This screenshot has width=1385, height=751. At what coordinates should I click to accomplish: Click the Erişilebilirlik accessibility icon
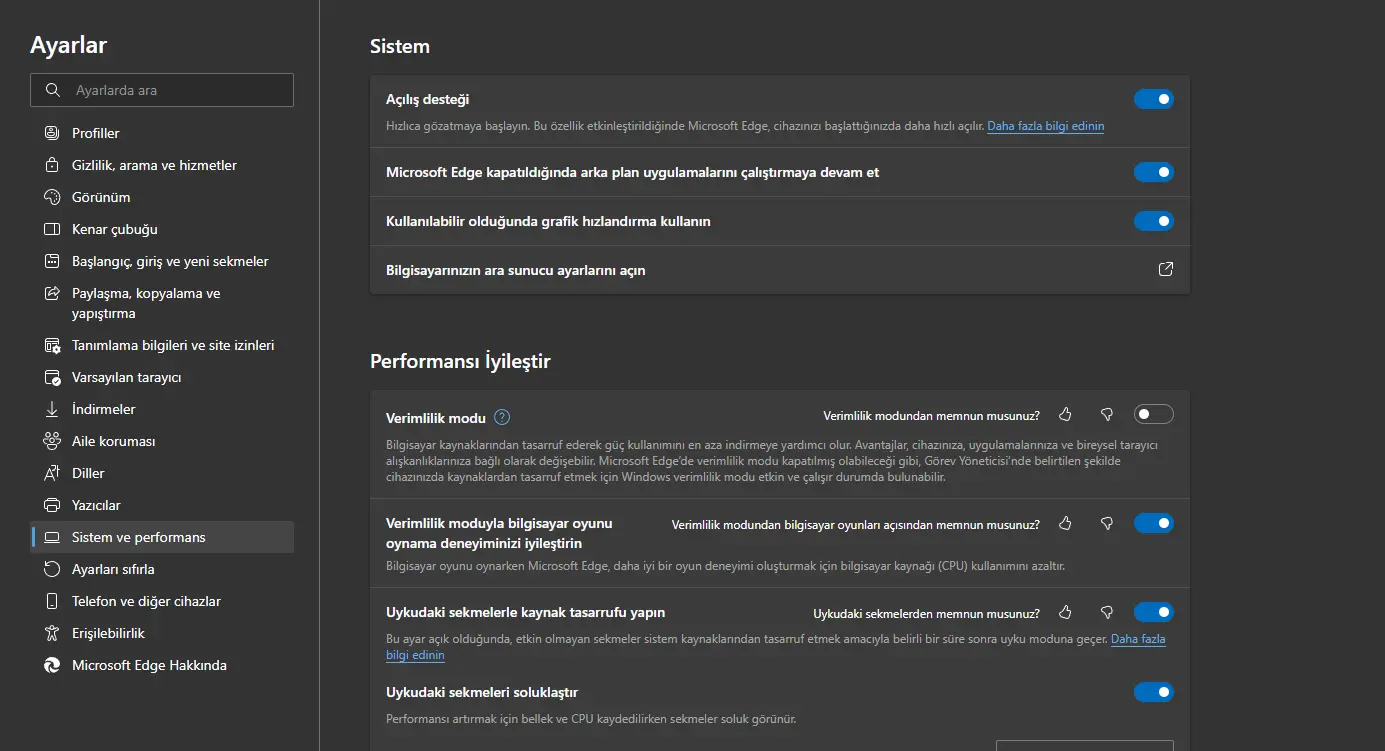pyautogui.click(x=53, y=633)
